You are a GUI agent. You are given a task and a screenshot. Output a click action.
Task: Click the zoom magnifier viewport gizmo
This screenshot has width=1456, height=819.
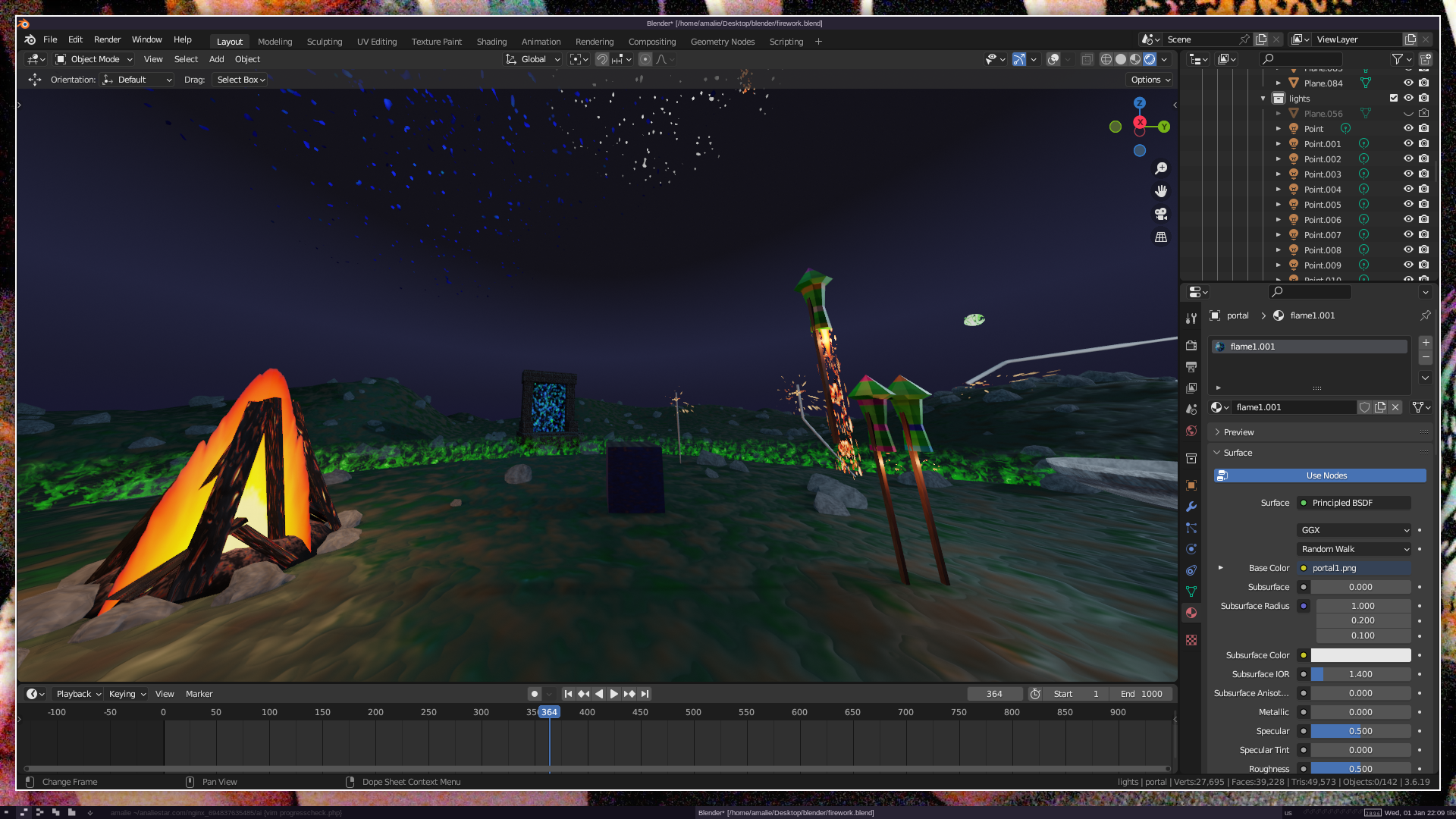coord(1161,168)
